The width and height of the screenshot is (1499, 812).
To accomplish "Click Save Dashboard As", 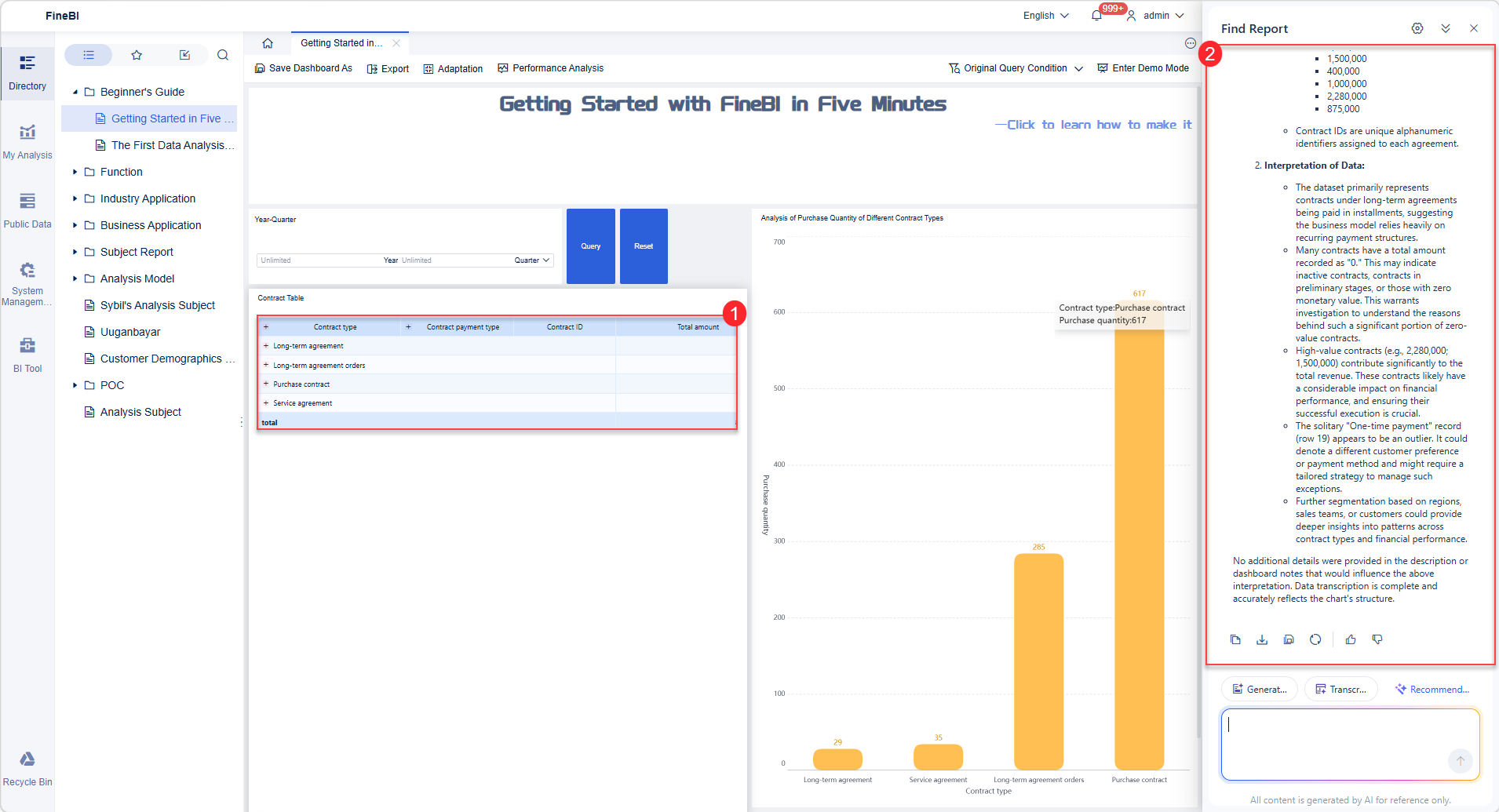I will point(303,68).
